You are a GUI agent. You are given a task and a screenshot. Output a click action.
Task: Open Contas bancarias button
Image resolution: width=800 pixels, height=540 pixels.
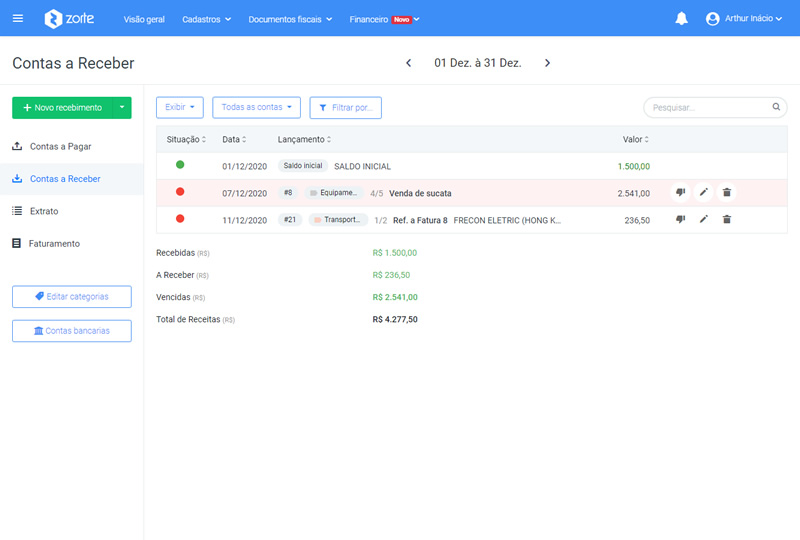pos(72,330)
